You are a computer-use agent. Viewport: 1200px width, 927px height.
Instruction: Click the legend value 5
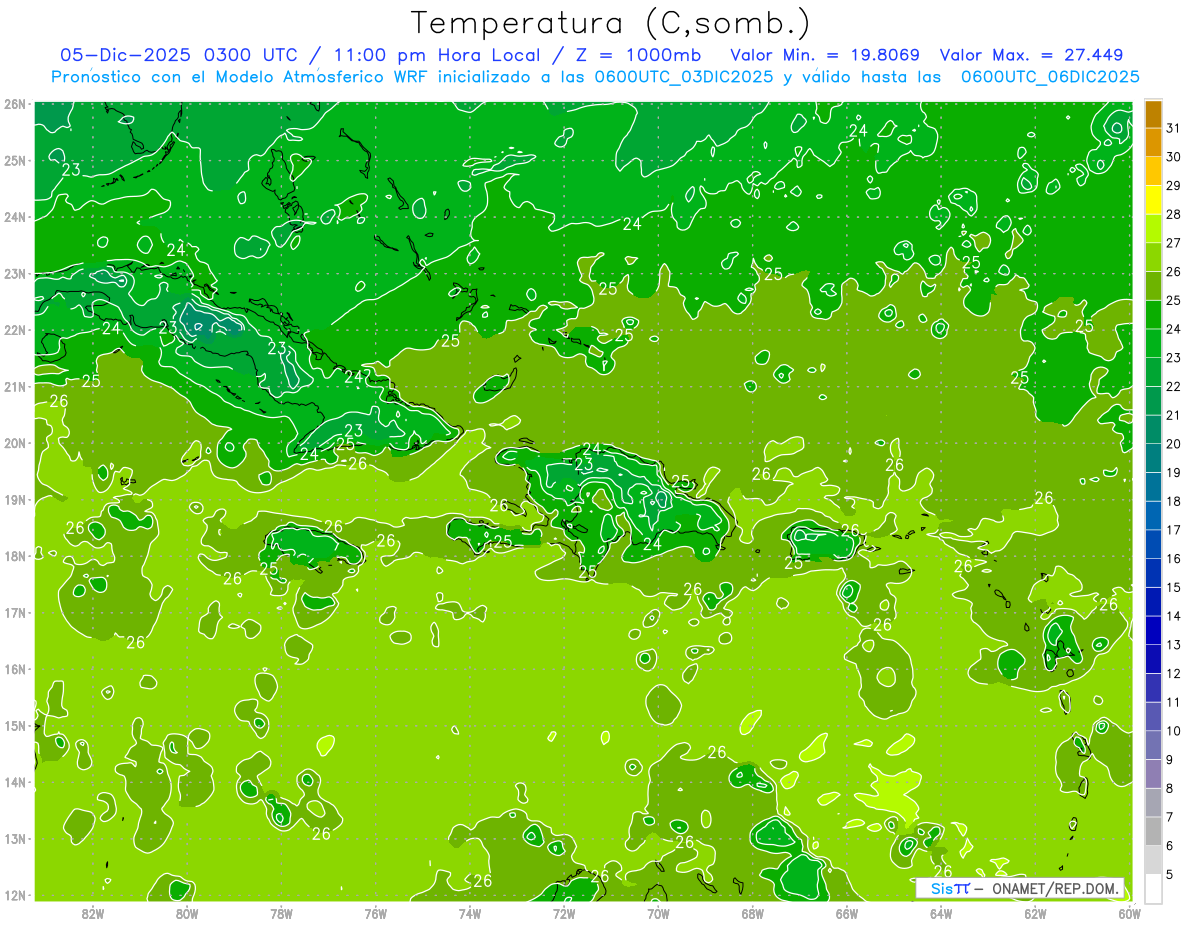coord(1170,875)
